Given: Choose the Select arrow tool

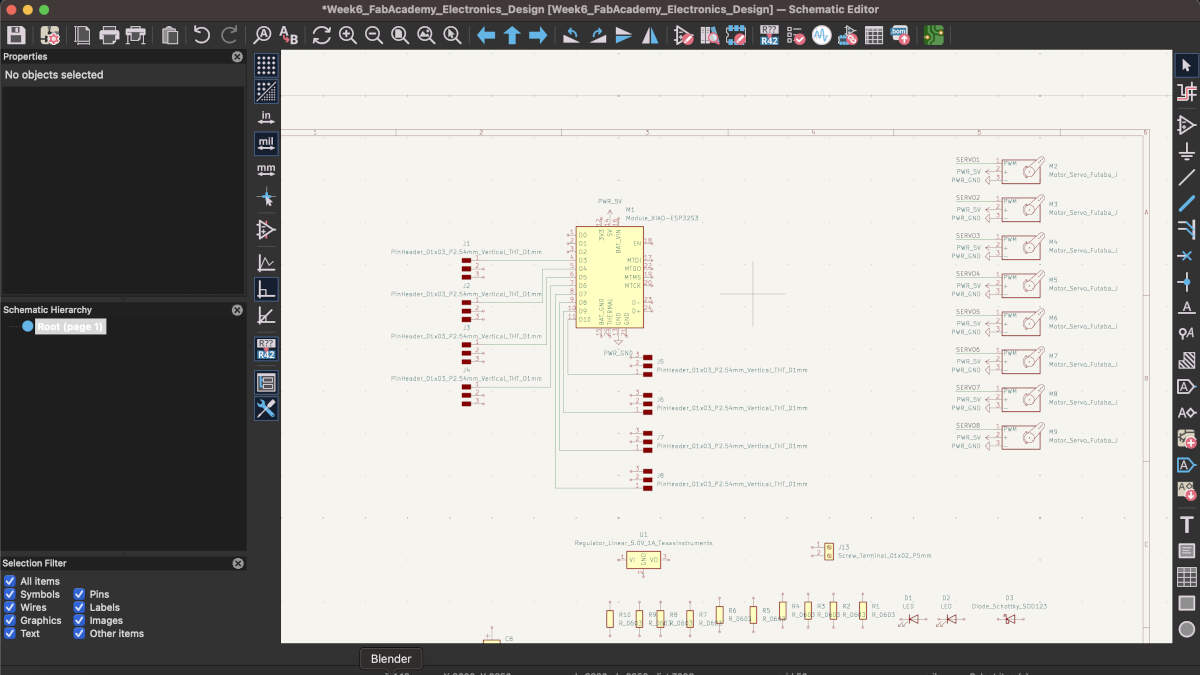Looking at the screenshot, I should [x=1187, y=65].
